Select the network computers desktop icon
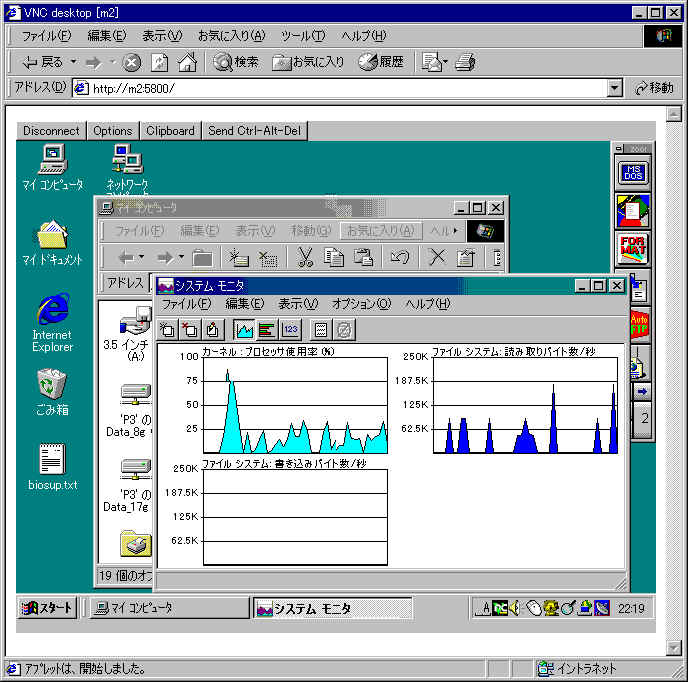The height and width of the screenshot is (682, 688). [x=128, y=169]
